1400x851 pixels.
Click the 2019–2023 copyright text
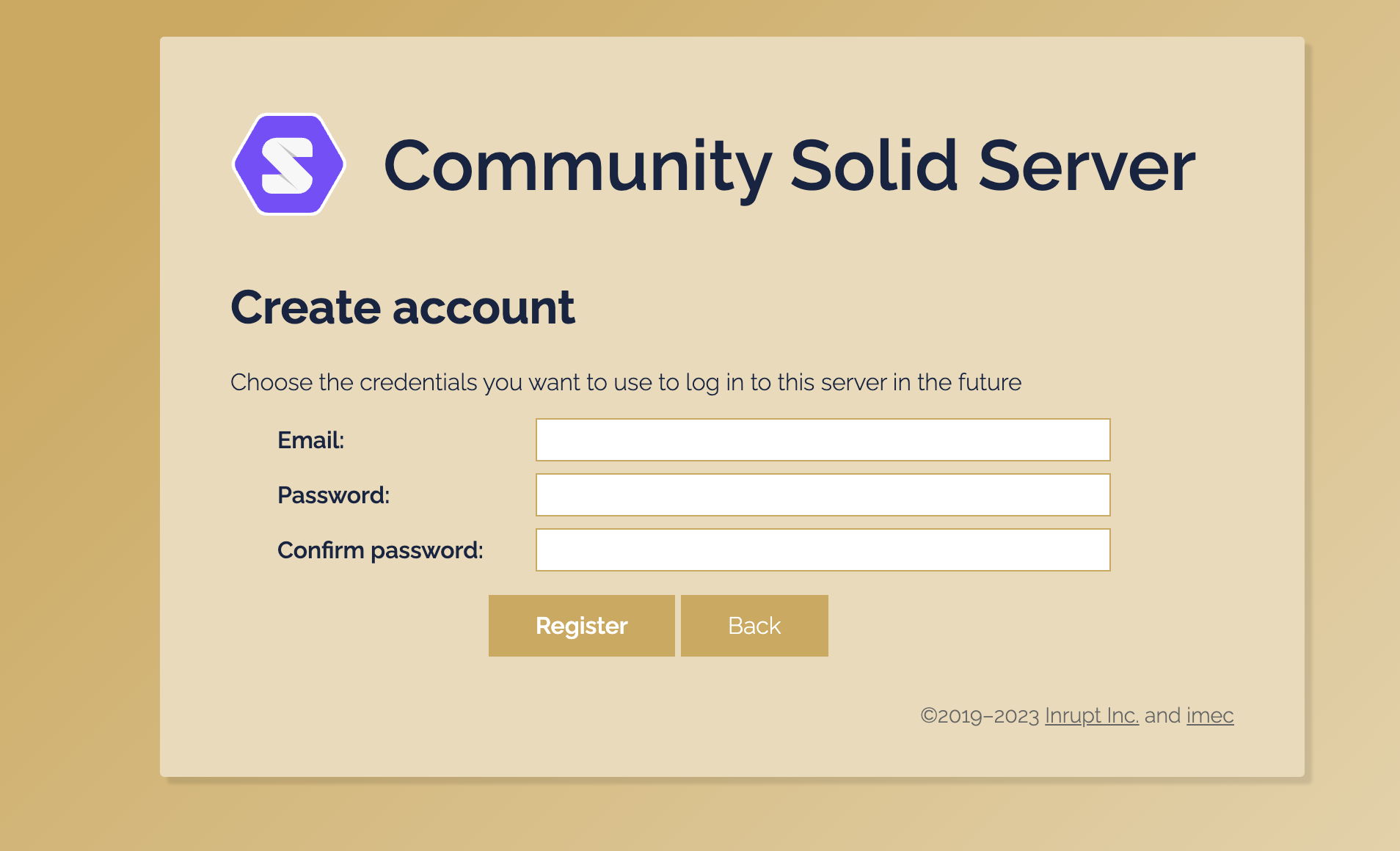pyautogui.click(x=980, y=715)
